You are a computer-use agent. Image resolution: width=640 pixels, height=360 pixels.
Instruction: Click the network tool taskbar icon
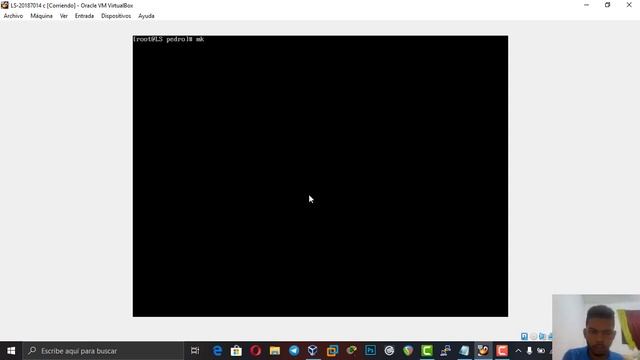tap(446, 351)
